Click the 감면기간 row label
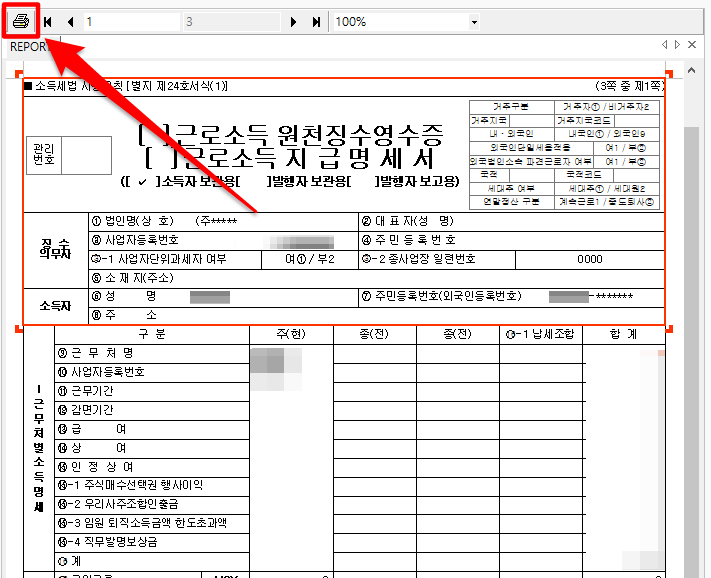Viewport: 711px width, 578px height. pos(85,410)
